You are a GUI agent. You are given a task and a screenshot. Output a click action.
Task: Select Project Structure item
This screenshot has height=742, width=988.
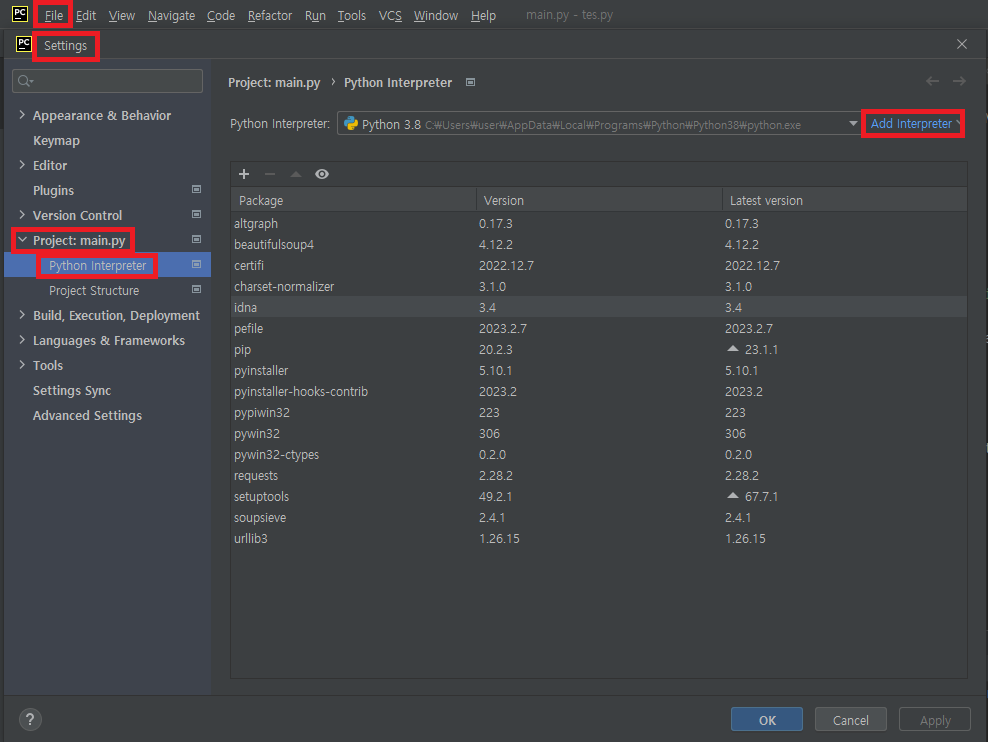coord(94,290)
